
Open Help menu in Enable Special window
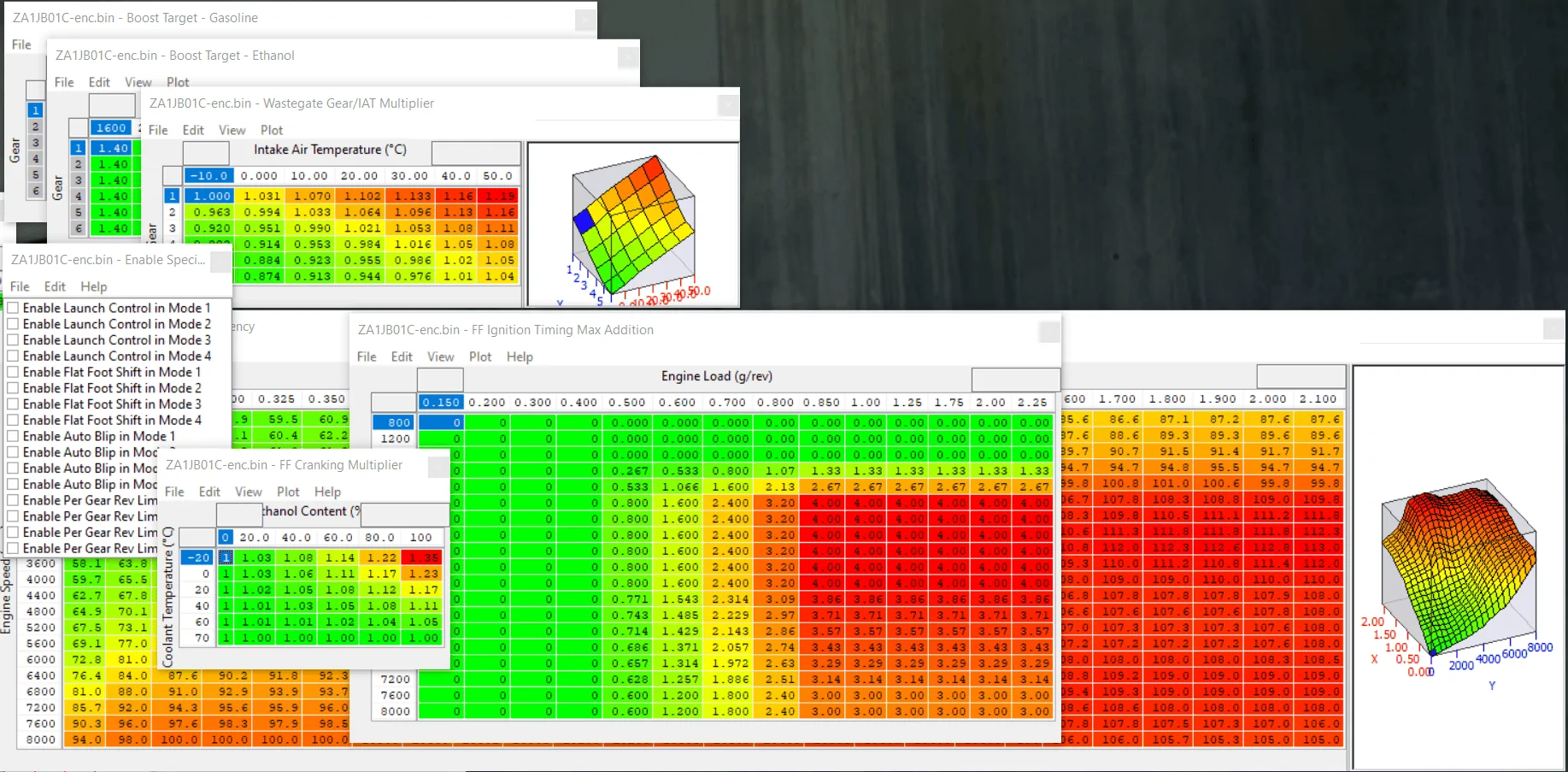94,286
